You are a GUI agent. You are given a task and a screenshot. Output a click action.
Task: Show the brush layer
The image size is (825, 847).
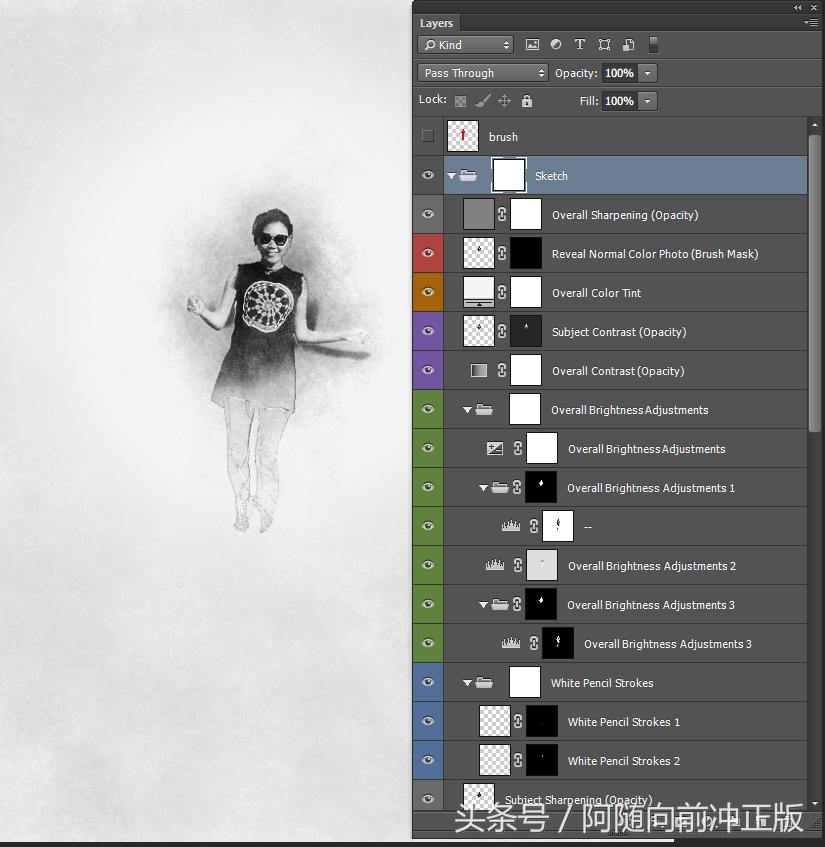click(x=427, y=136)
